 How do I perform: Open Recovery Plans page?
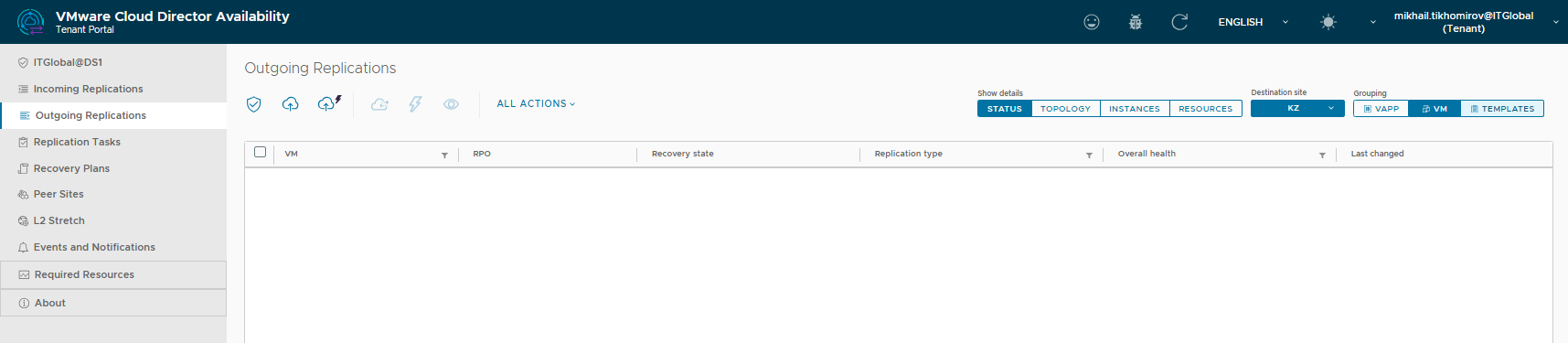113,168
